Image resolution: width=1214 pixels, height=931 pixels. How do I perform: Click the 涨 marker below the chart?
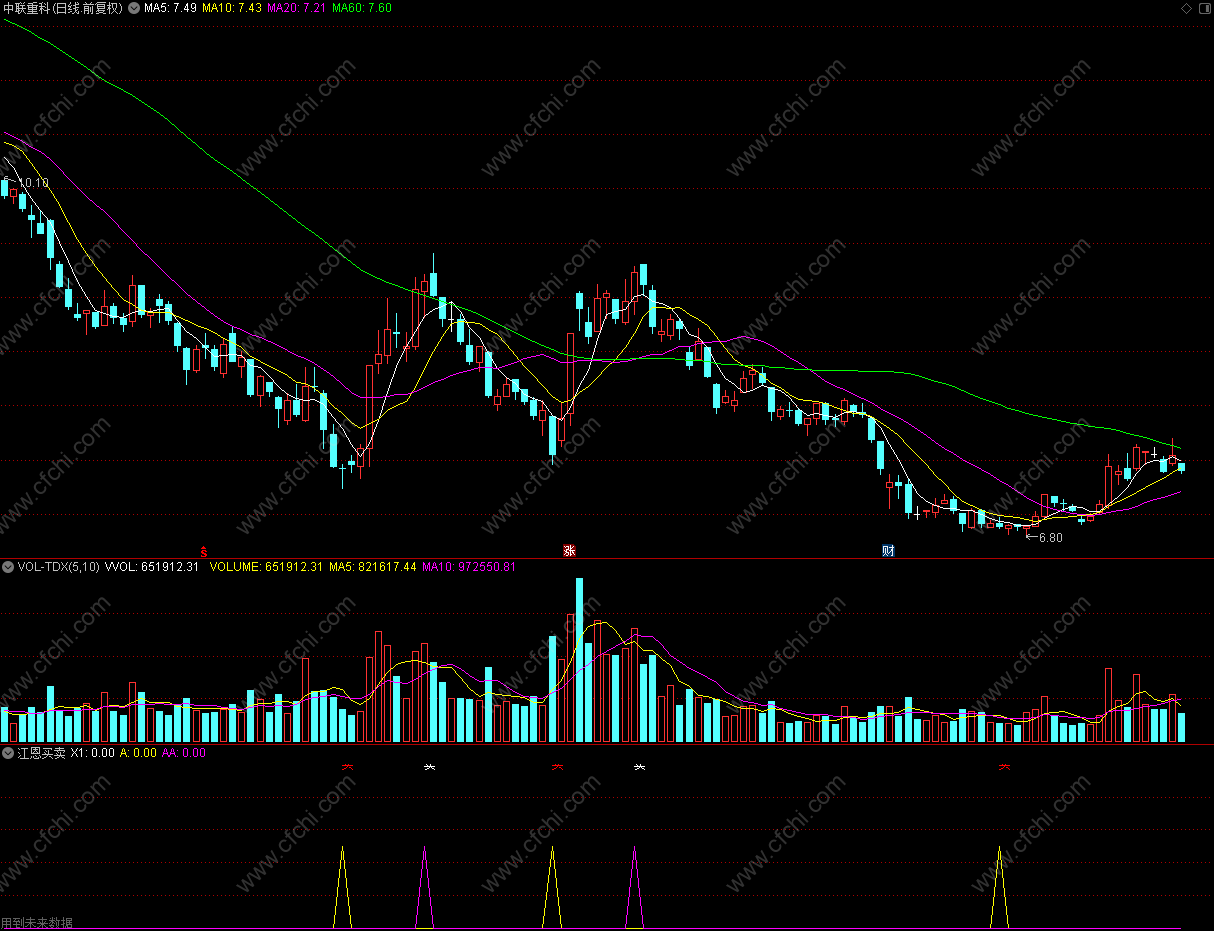click(x=569, y=551)
